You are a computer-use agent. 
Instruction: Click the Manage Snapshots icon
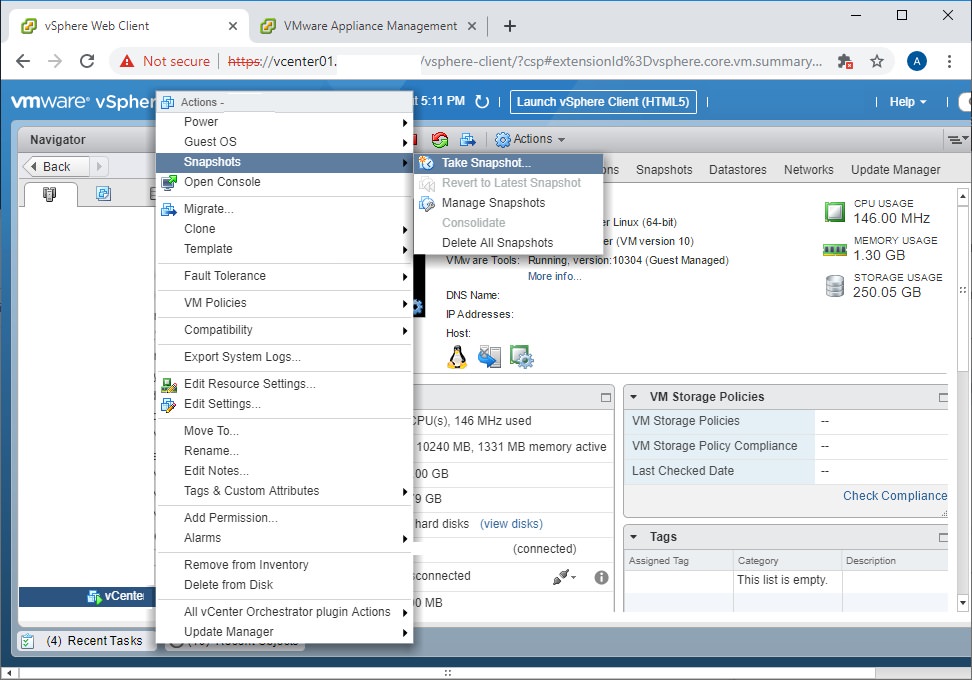426,203
